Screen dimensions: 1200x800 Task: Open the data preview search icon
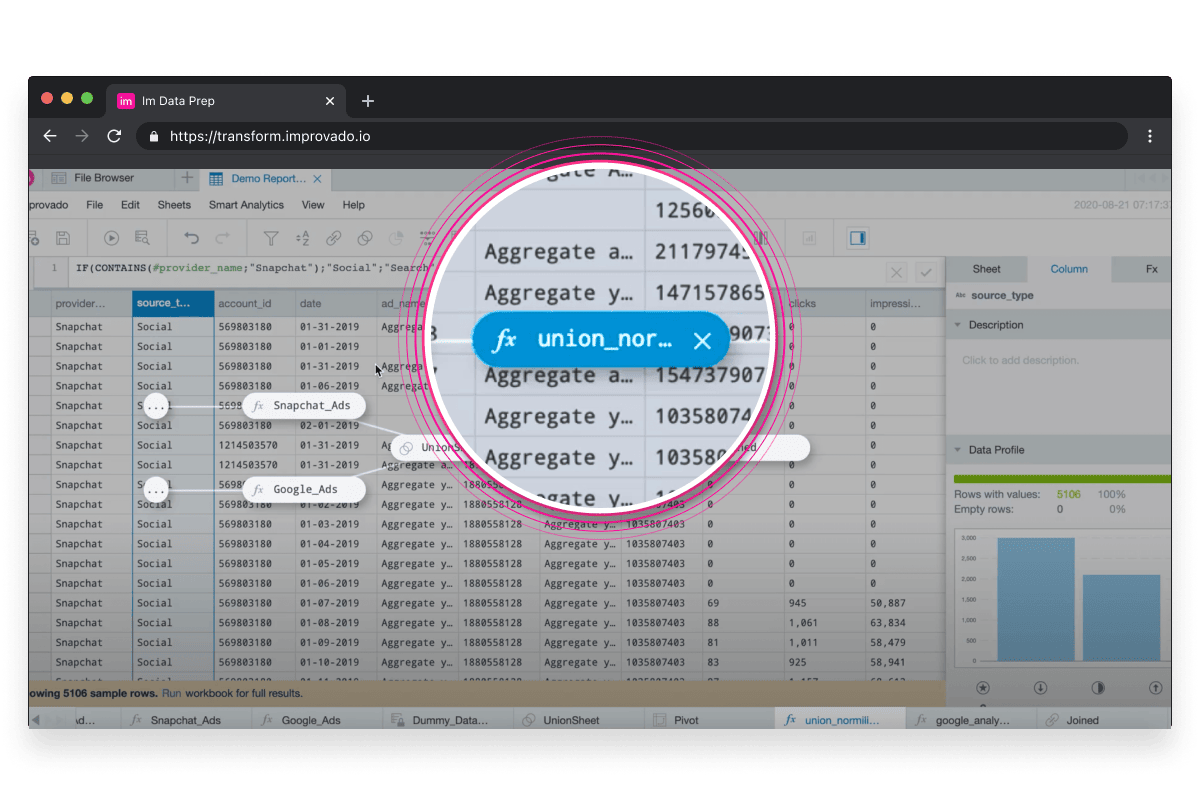[142, 238]
